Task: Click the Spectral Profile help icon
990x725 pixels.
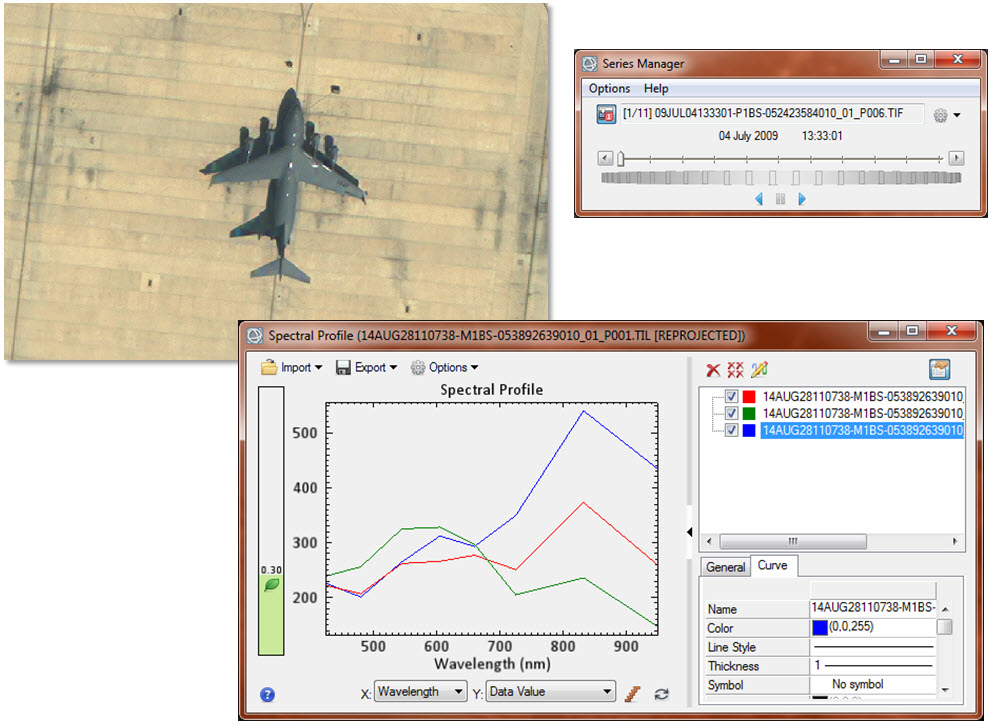Action: click(267, 694)
